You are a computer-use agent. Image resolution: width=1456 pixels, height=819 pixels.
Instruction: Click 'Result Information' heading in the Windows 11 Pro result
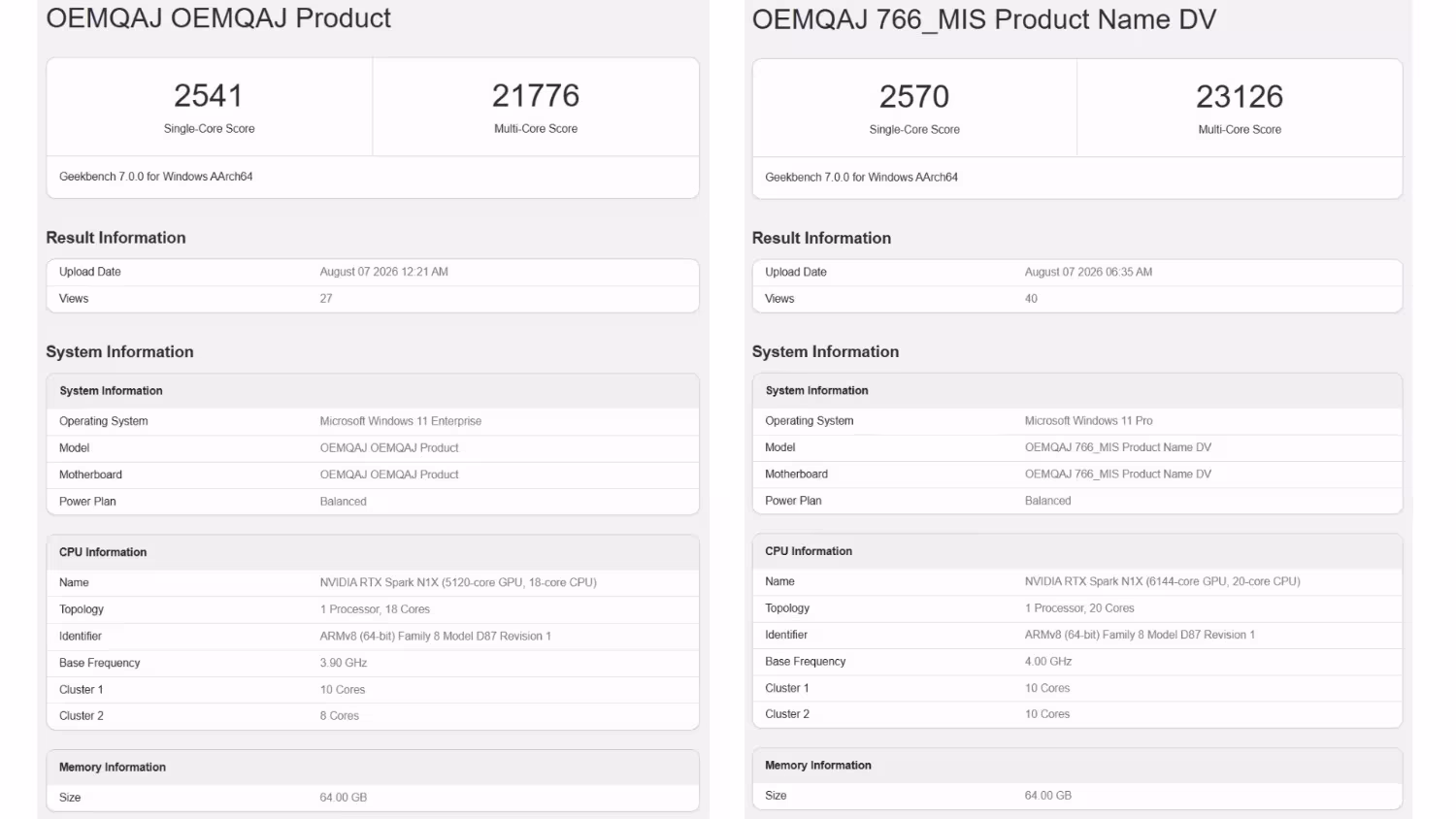pos(821,238)
